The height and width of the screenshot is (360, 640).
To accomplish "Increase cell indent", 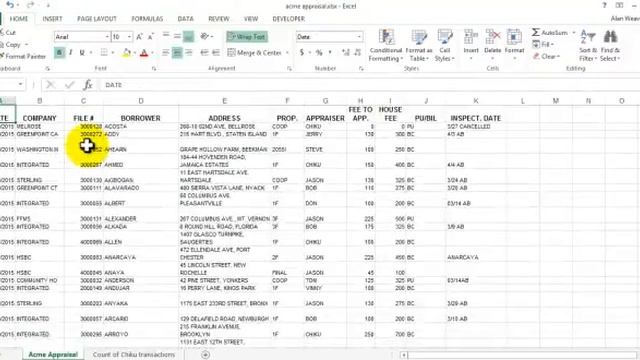I will pos(216,53).
